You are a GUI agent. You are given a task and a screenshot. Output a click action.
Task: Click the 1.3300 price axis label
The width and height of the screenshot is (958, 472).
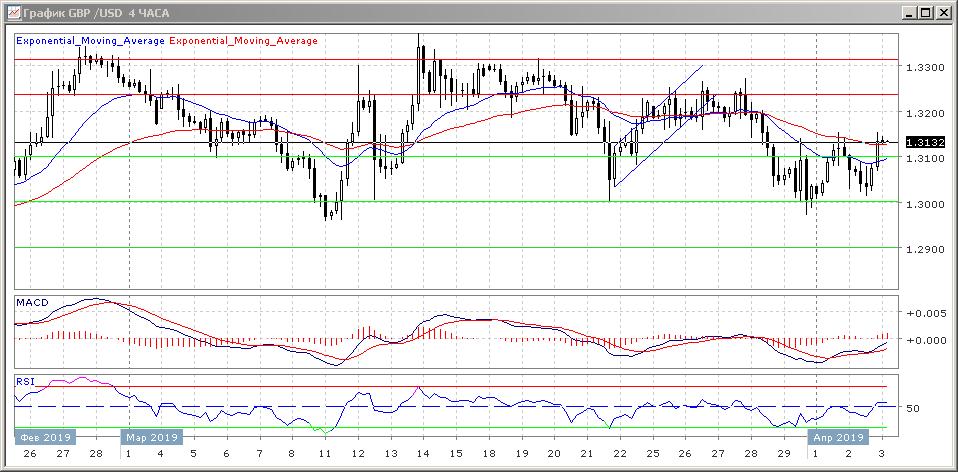click(918, 67)
